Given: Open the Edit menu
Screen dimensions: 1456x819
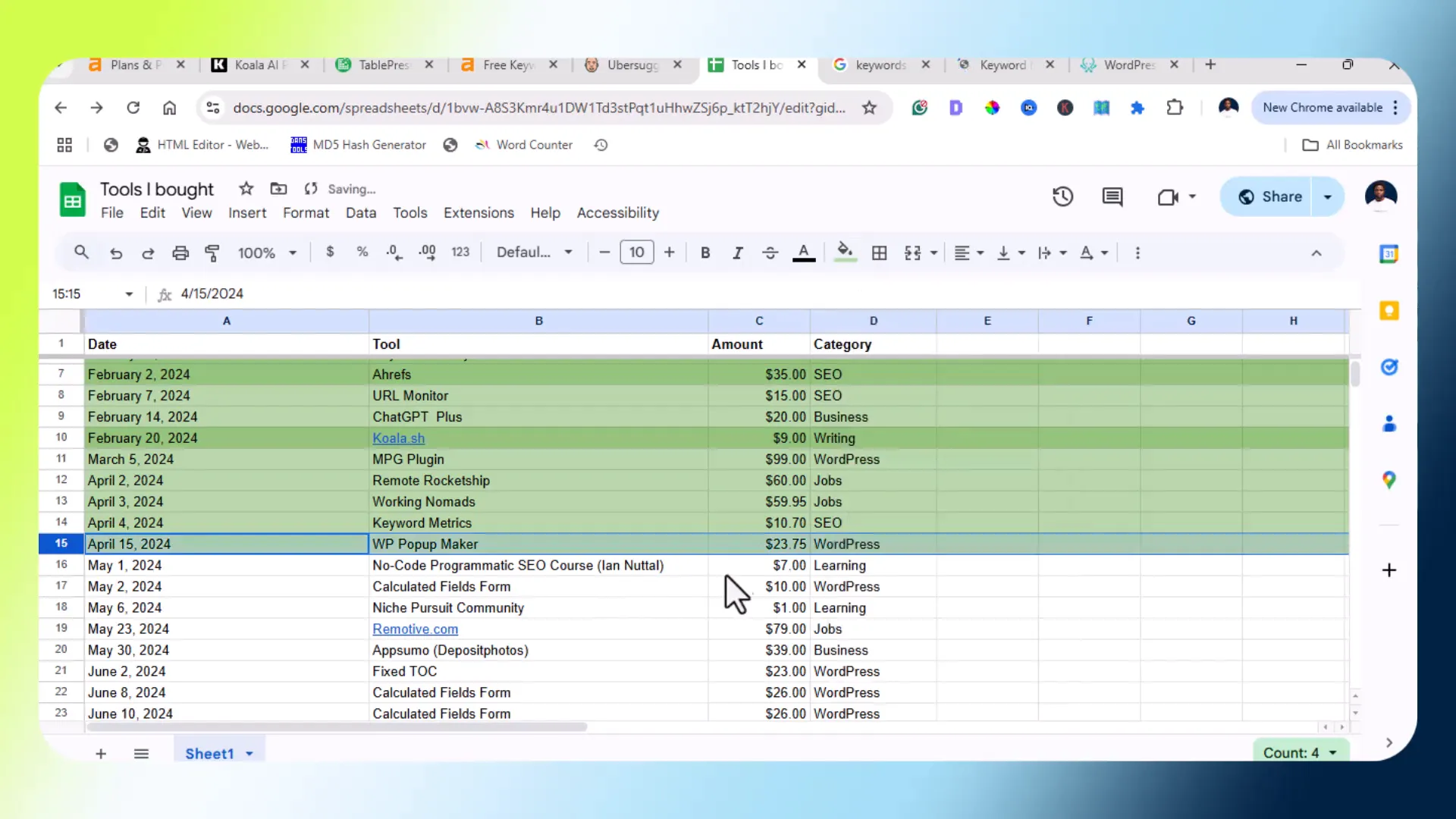Looking at the screenshot, I should [152, 213].
